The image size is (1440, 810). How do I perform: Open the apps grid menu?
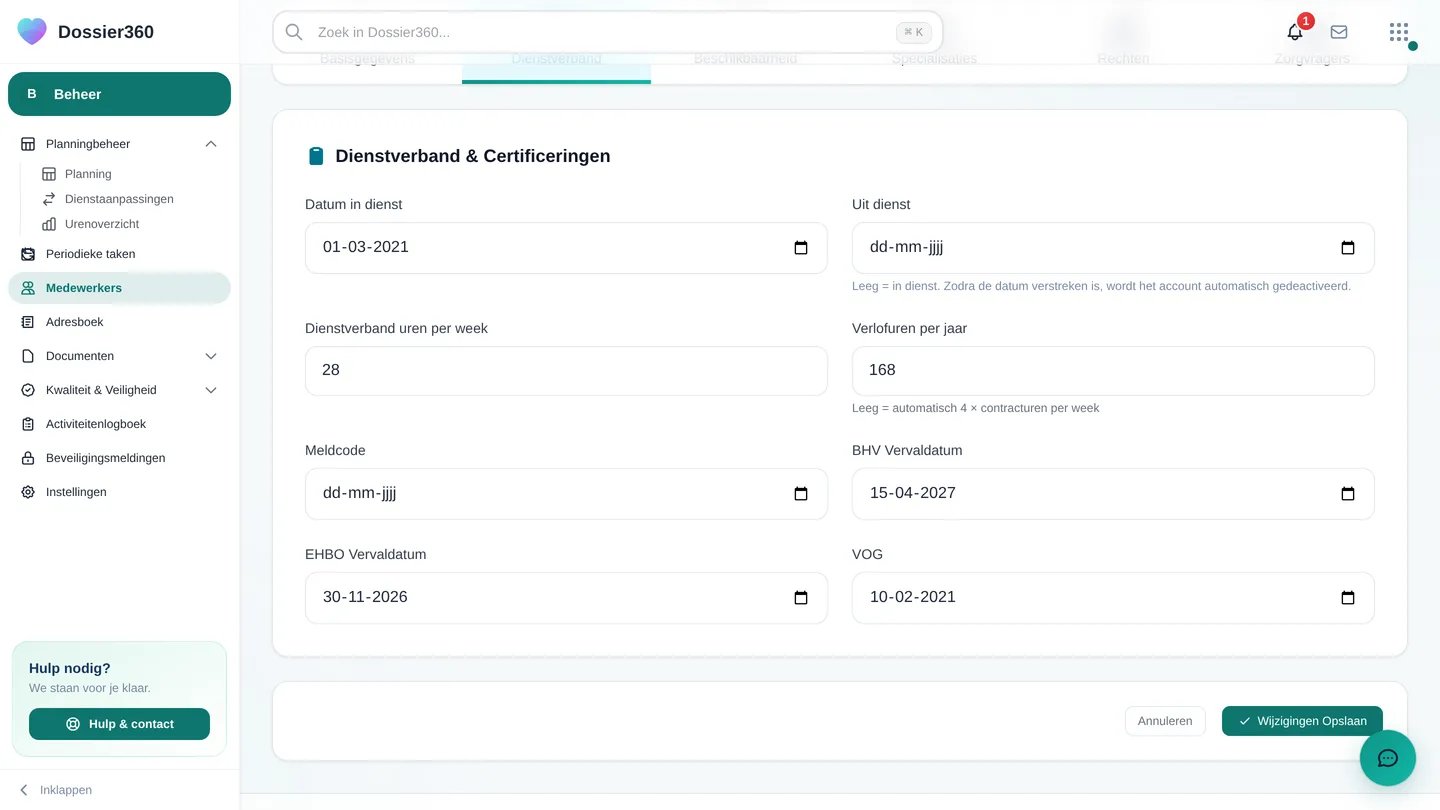pos(1399,32)
